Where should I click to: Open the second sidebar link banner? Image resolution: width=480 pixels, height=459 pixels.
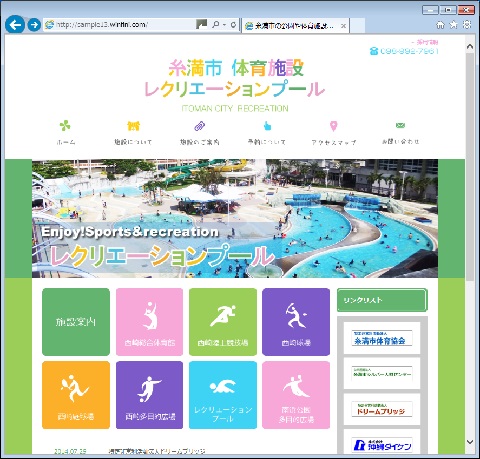click(x=382, y=374)
